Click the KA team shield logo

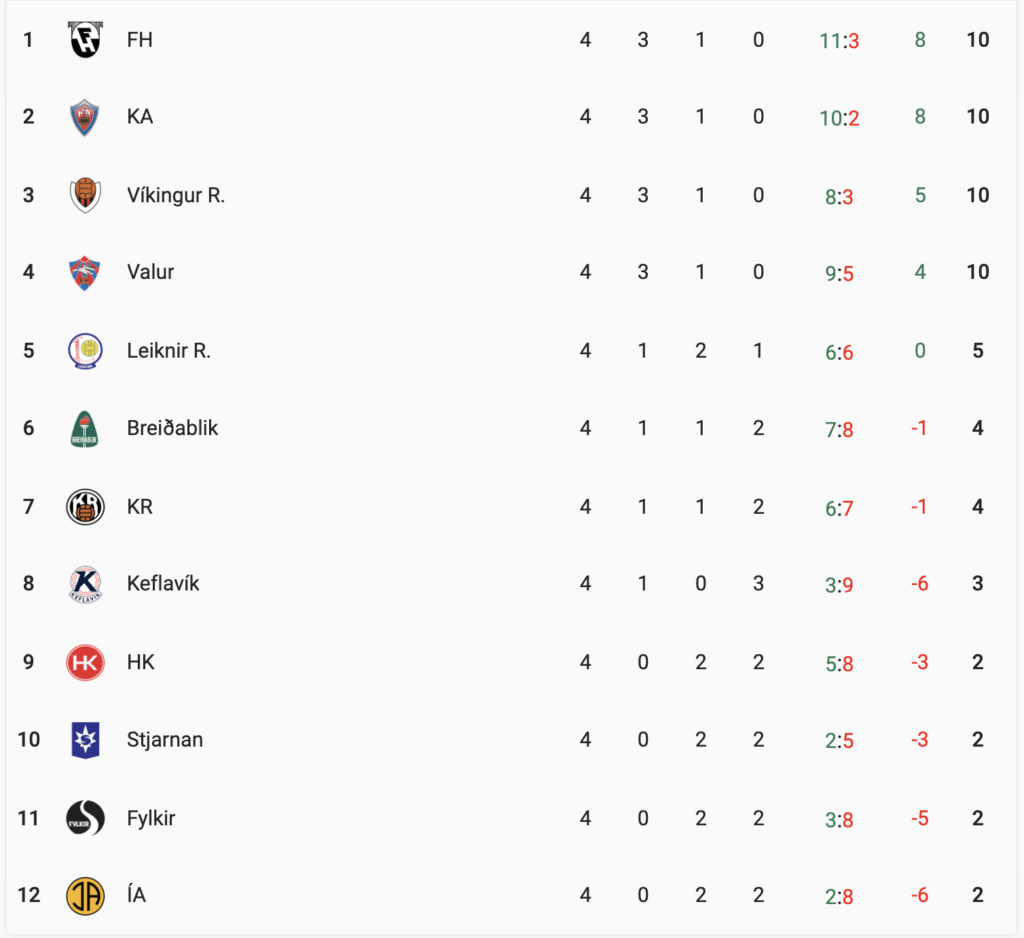click(85, 118)
